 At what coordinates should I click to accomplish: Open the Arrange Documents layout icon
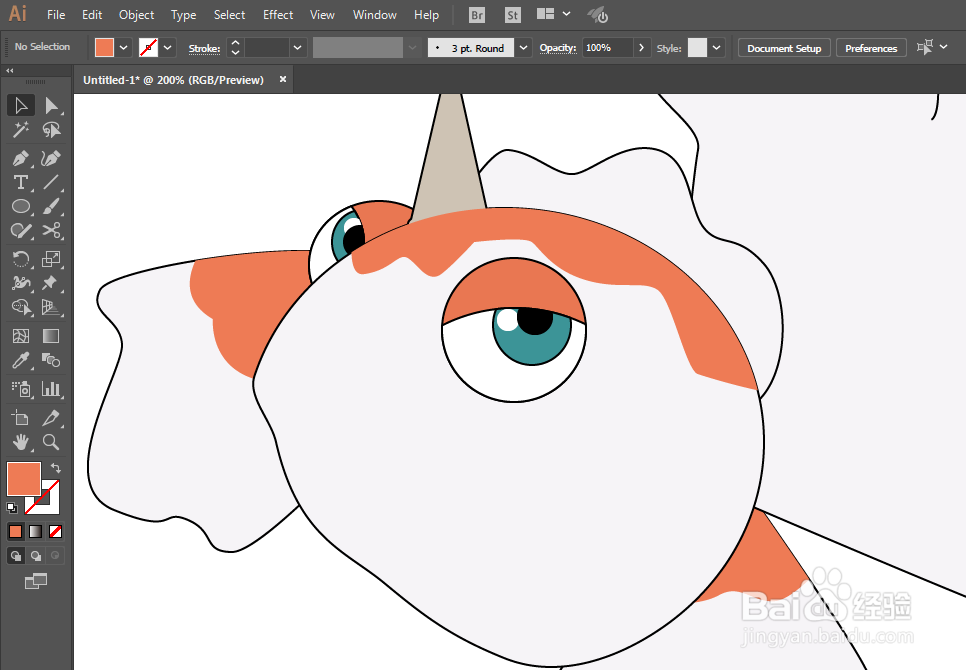(x=545, y=14)
